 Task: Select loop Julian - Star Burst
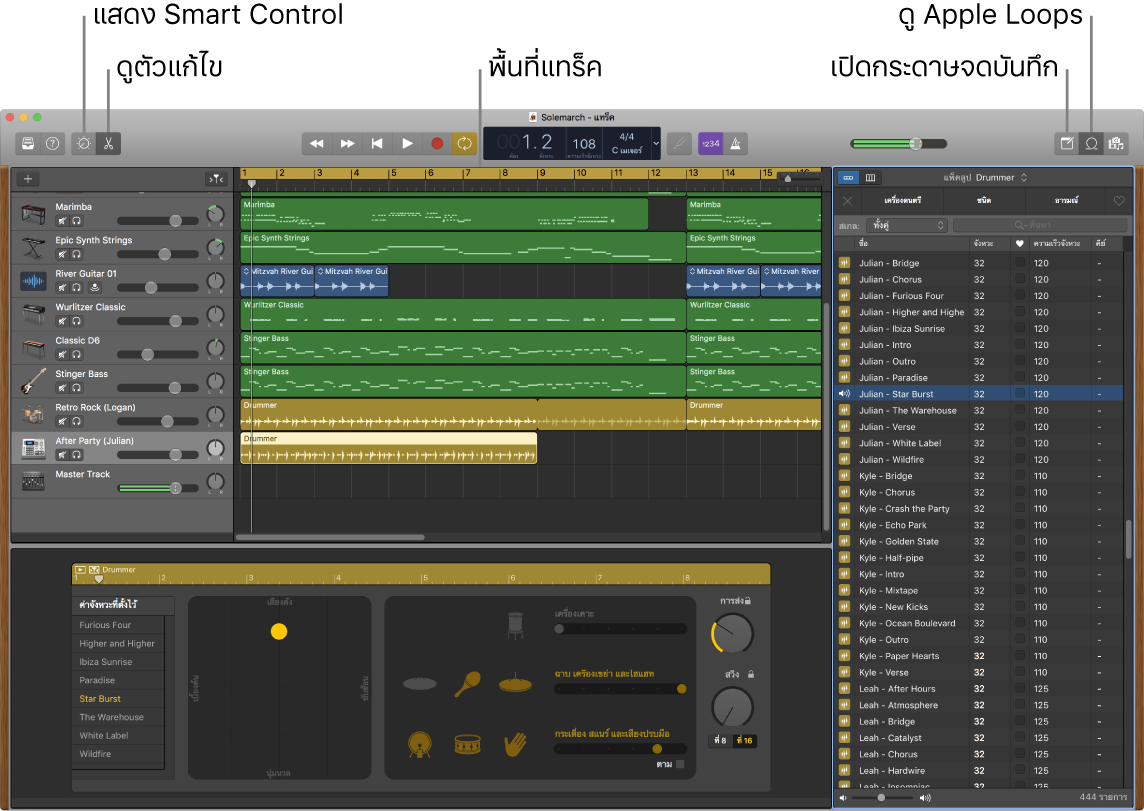pyautogui.click(x=978, y=394)
